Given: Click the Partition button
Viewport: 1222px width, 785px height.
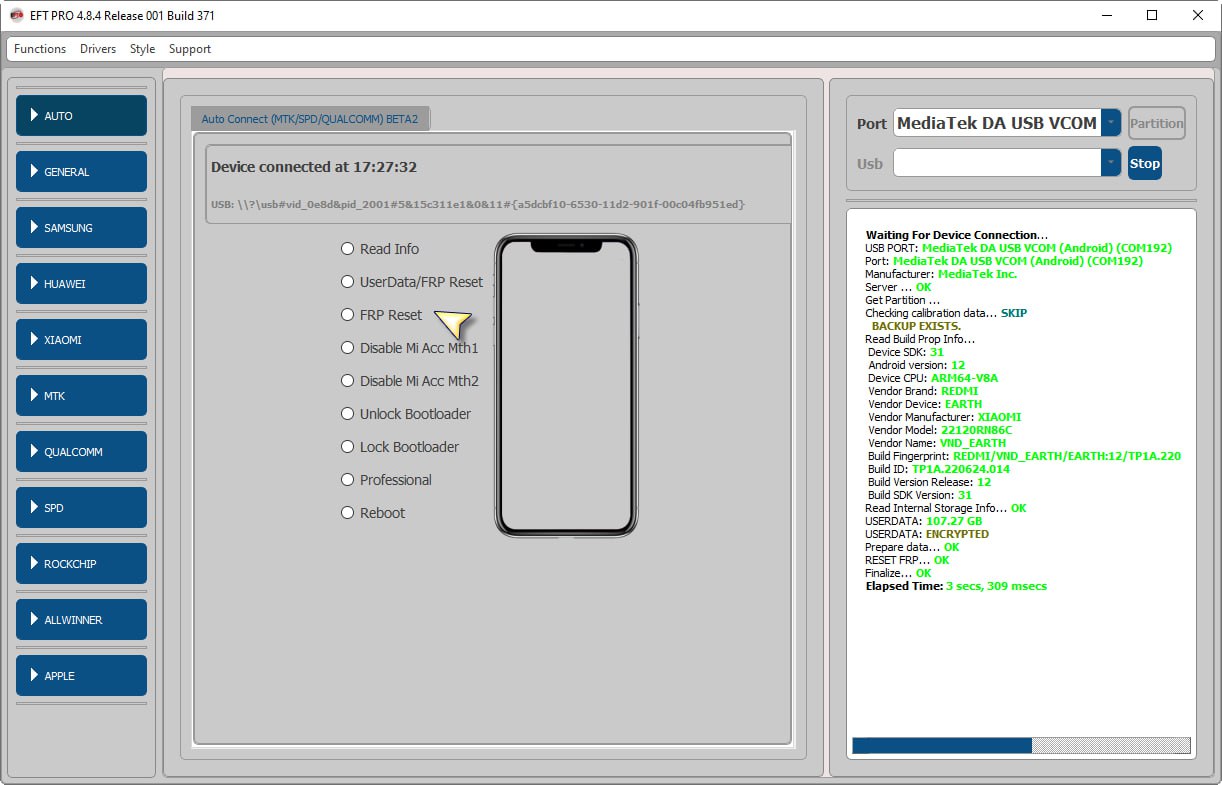Looking at the screenshot, I should click(x=1157, y=124).
